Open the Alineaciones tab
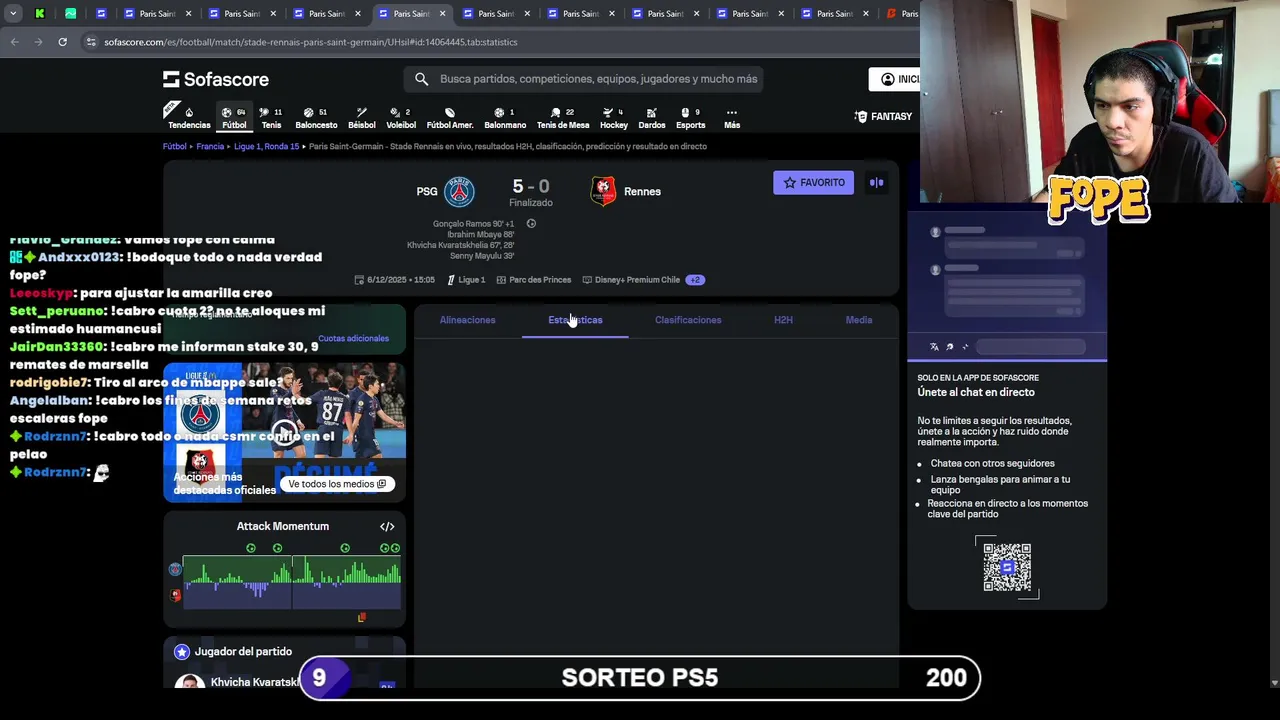 467,320
